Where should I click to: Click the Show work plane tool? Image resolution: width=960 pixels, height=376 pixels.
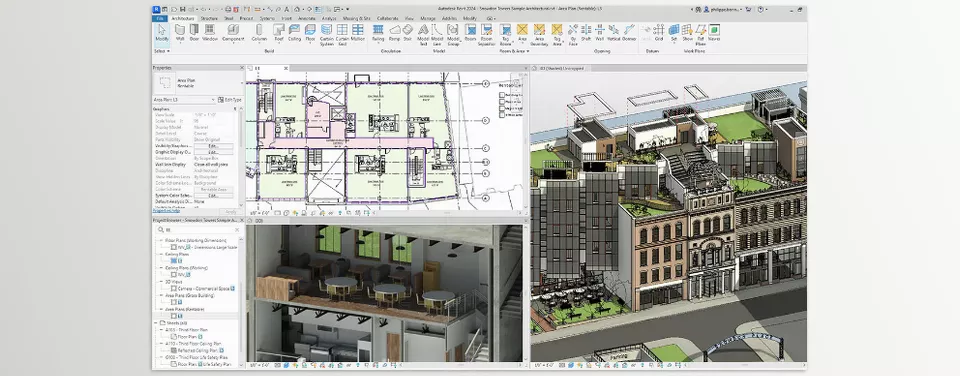click(x=688, y=33)
